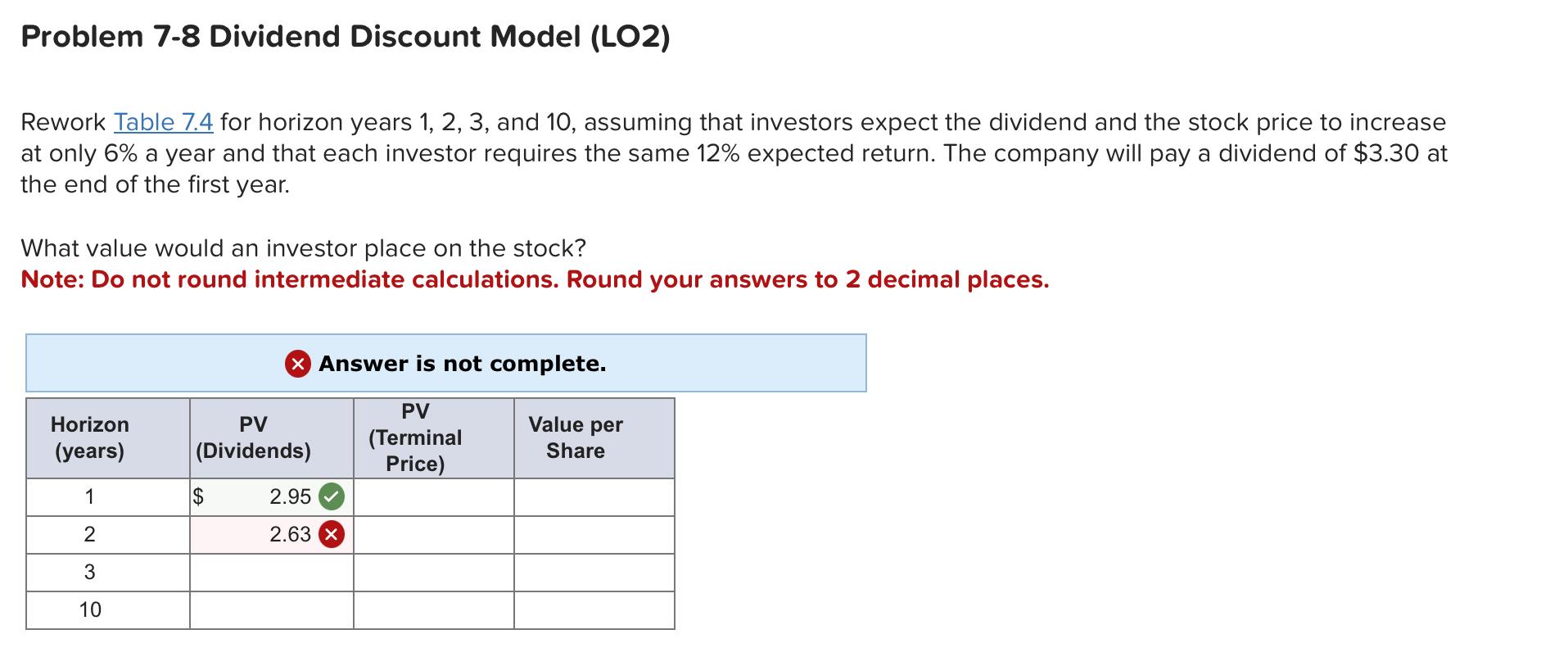Select the incorrect-answer indicator on row 2
Viewport: 1568px width, 666px height.
pyautogui.click(x=331, y=534)
